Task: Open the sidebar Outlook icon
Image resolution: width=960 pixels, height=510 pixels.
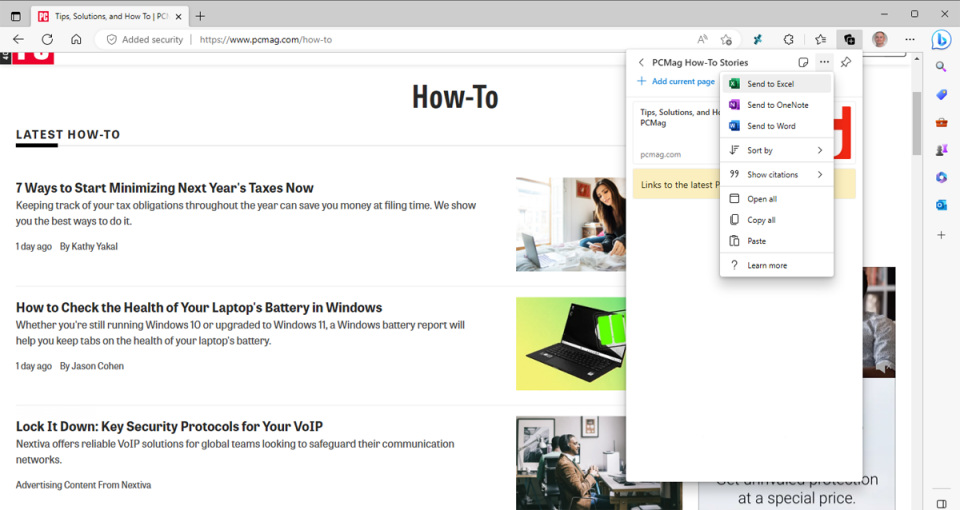Action: [941, 205]
